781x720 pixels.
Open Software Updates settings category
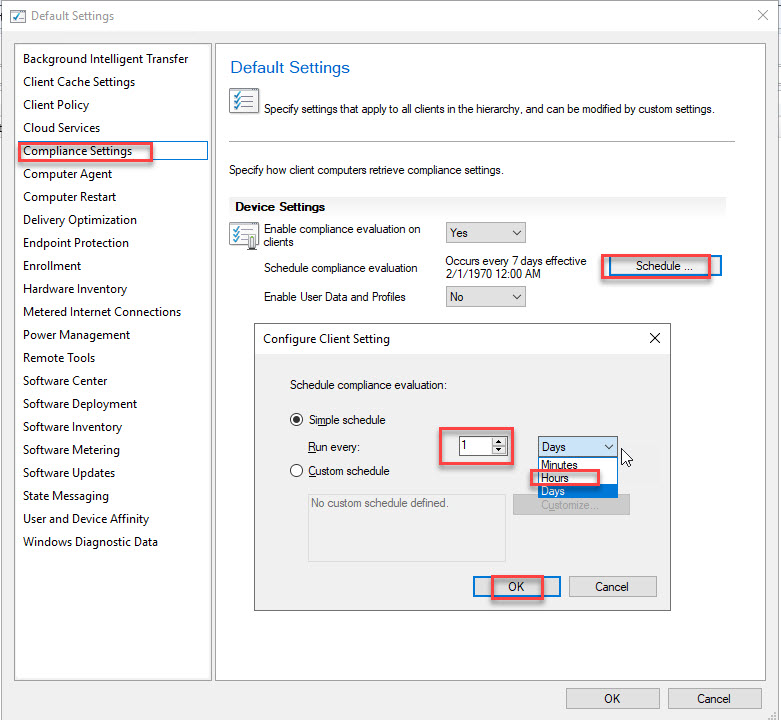point(69,473)
